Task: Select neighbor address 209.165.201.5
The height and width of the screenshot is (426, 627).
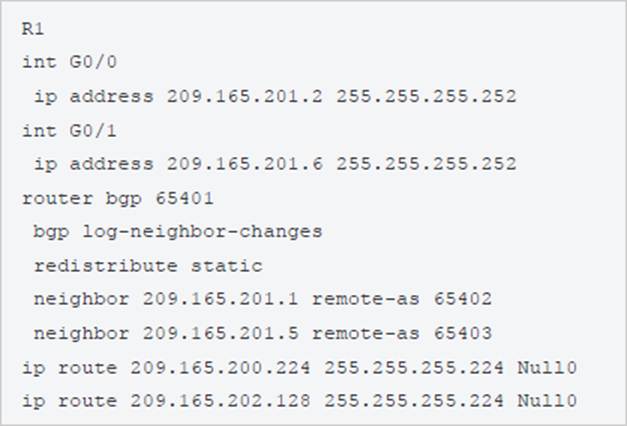Action: click(x=221, y=334)
